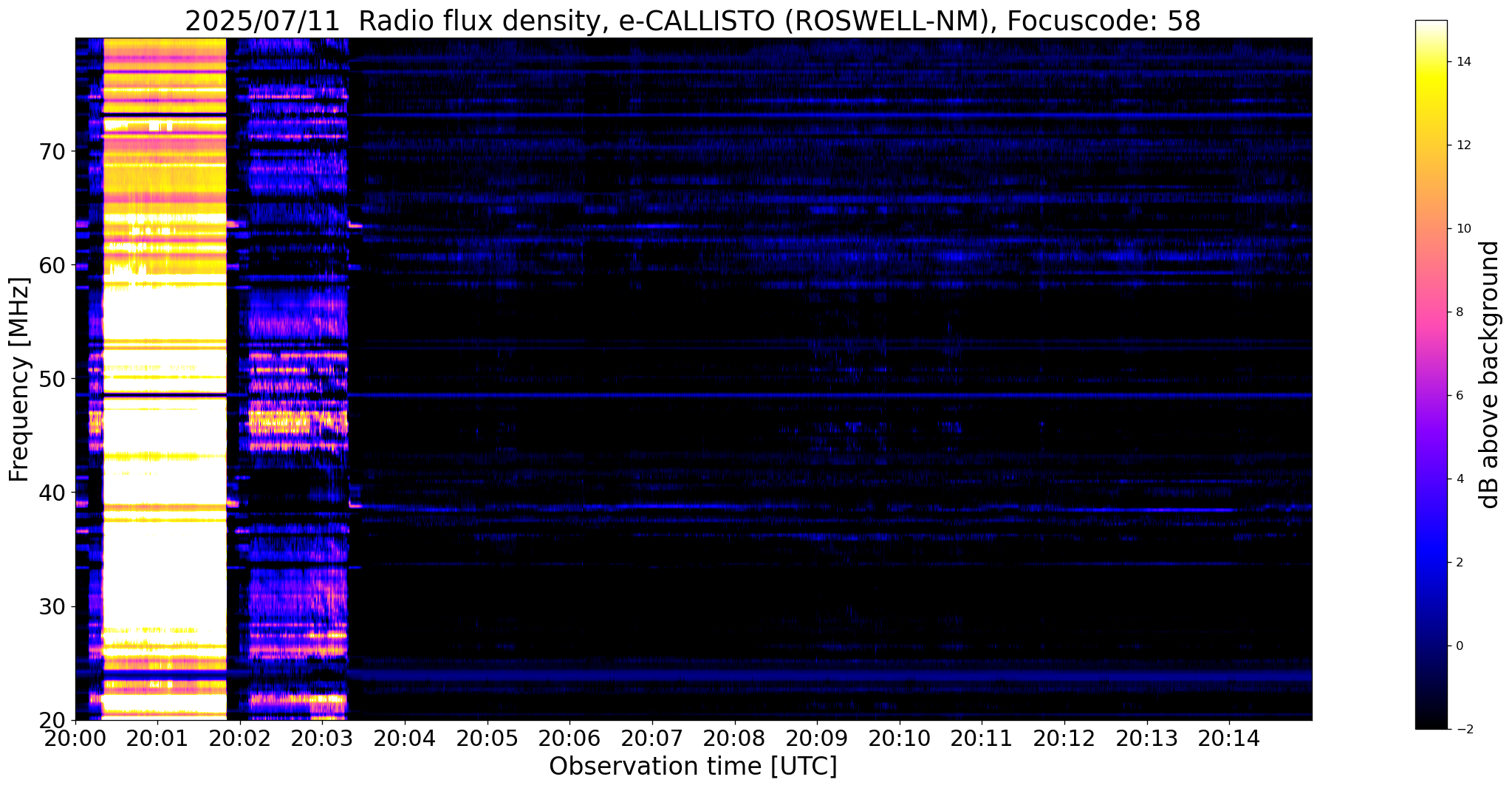Click the colorbar tick label 12
The height and width of the screenshot is (788, 1512).
click(x=1463, y=145)
